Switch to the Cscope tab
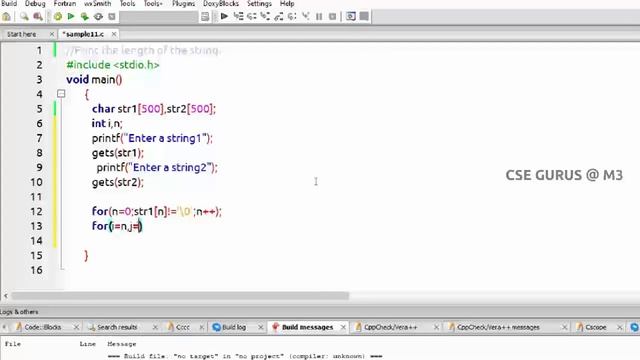Screen dimensions: 640x360 click(595, 327)
